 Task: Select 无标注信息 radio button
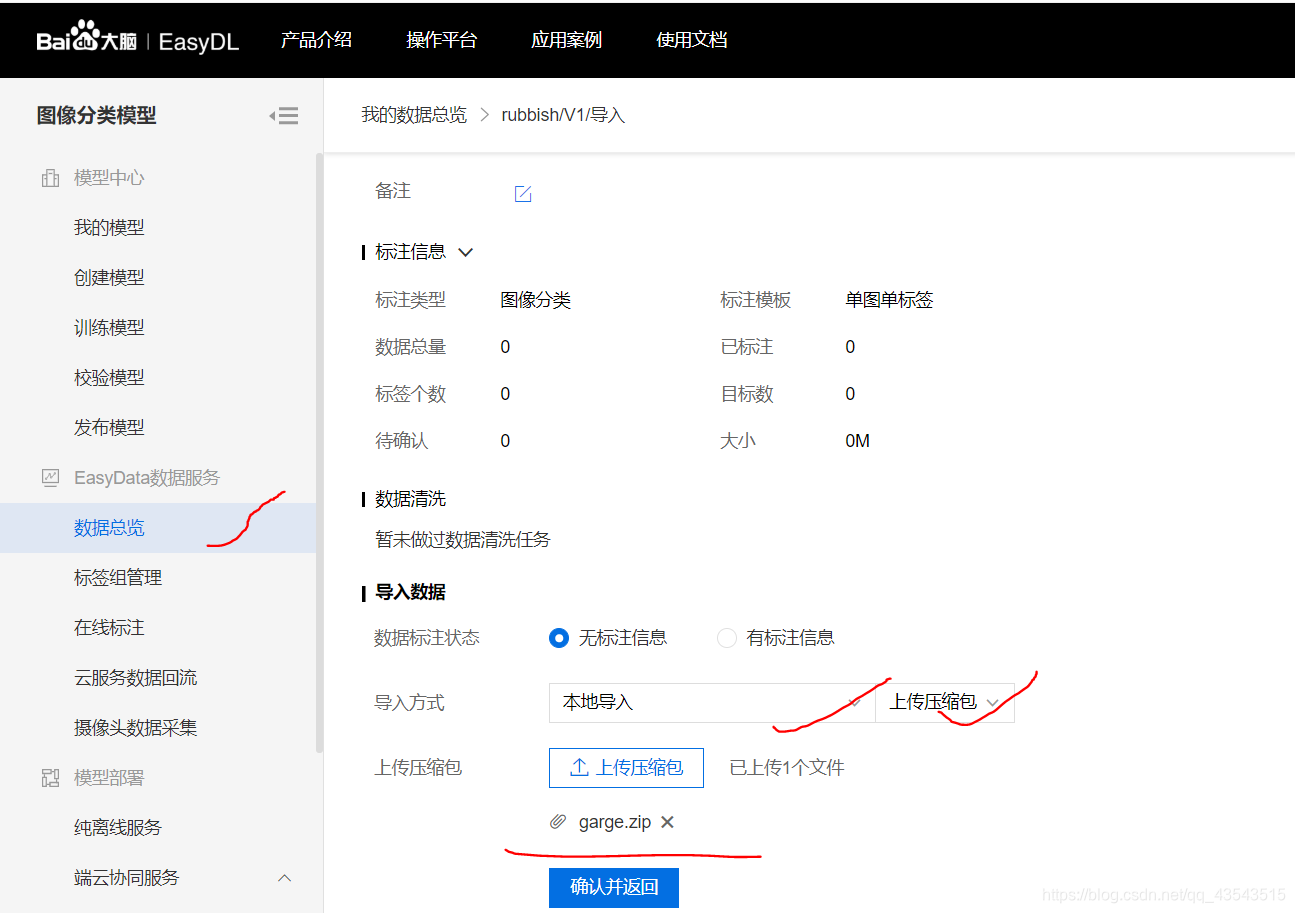[559, 638]
